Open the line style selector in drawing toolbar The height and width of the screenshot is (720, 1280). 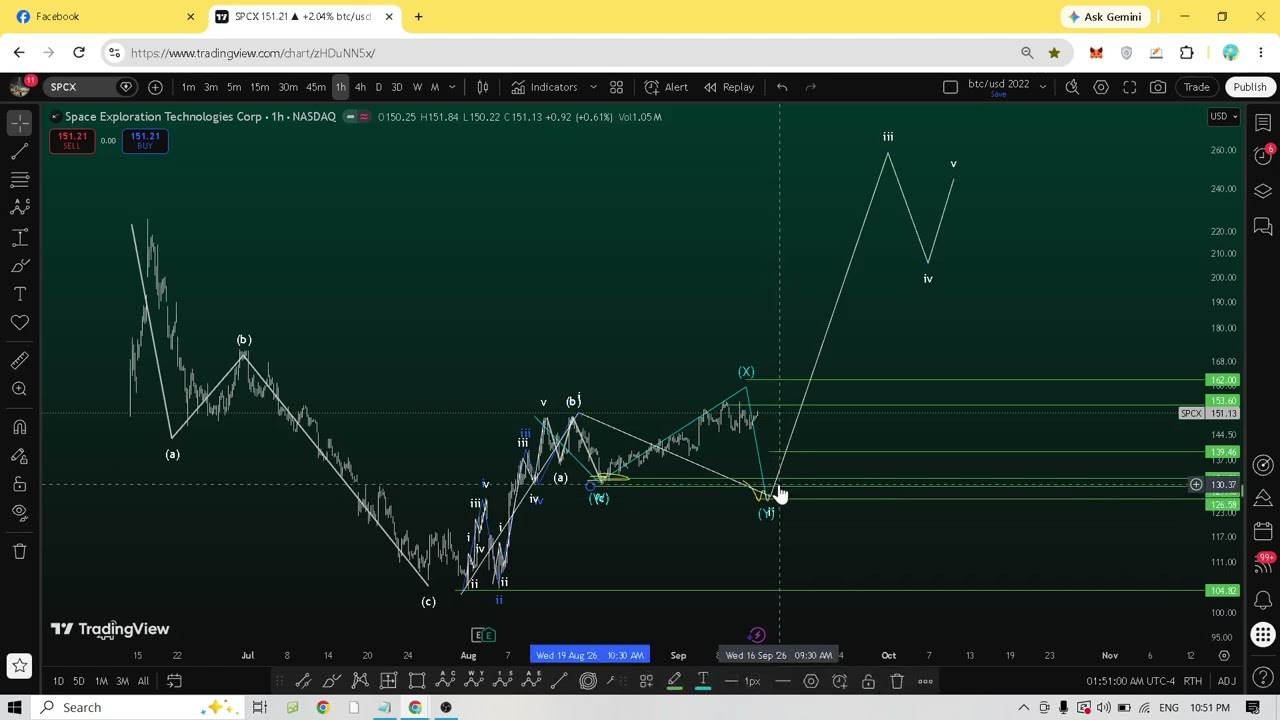pos(783,682)
